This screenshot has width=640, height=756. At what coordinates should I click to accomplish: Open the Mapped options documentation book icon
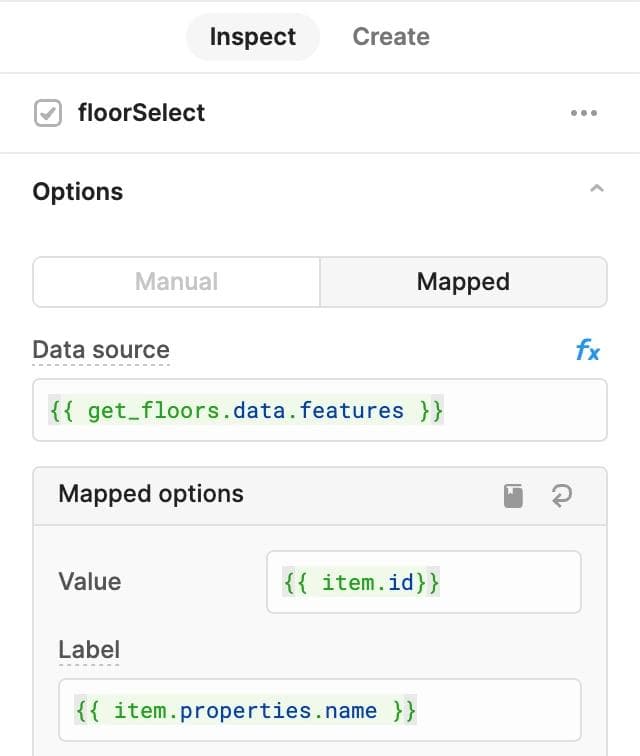pos(513,496)
